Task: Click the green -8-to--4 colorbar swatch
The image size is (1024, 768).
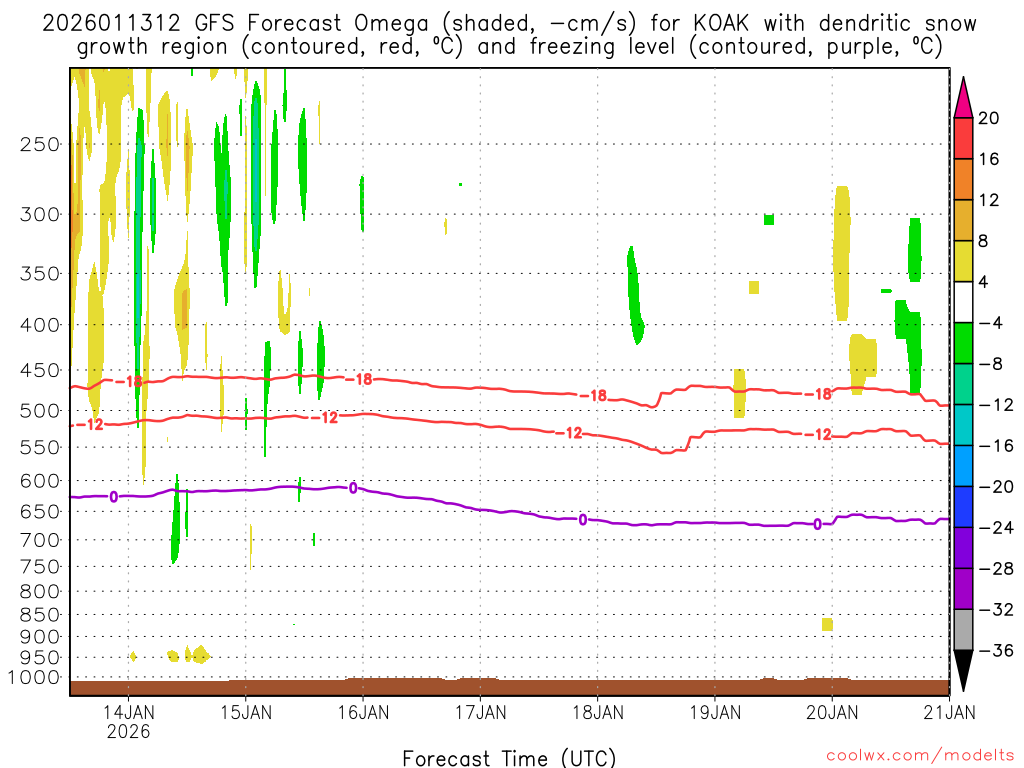Action: (963, 343)
